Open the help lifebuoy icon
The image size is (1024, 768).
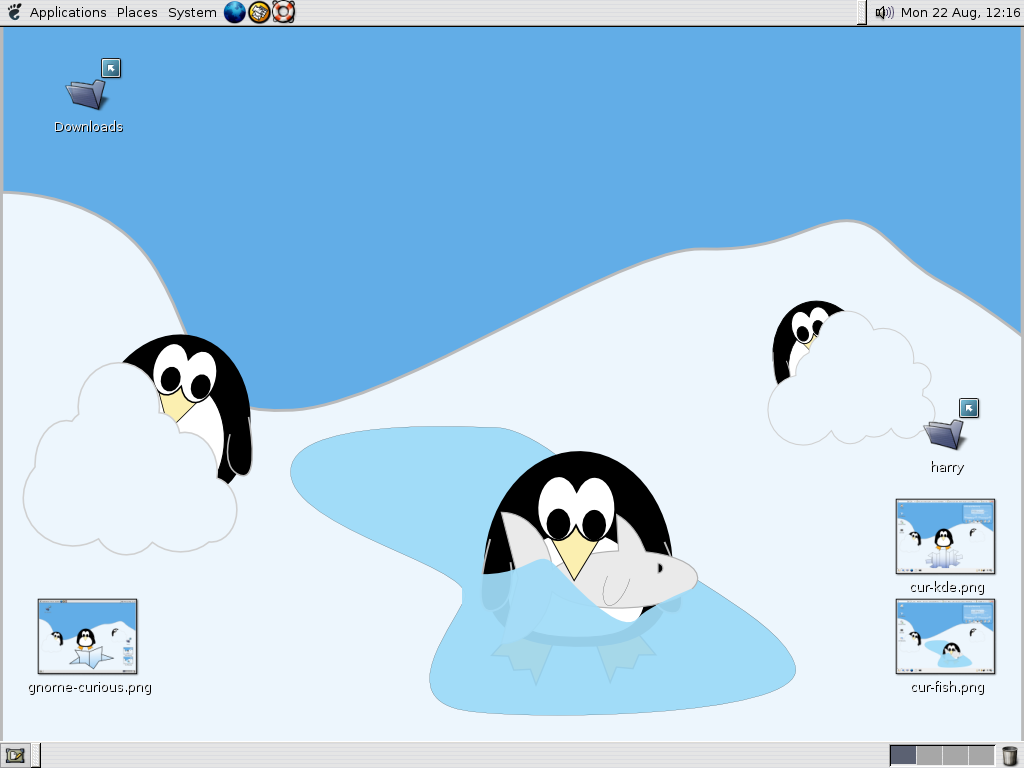coord(283,12)
